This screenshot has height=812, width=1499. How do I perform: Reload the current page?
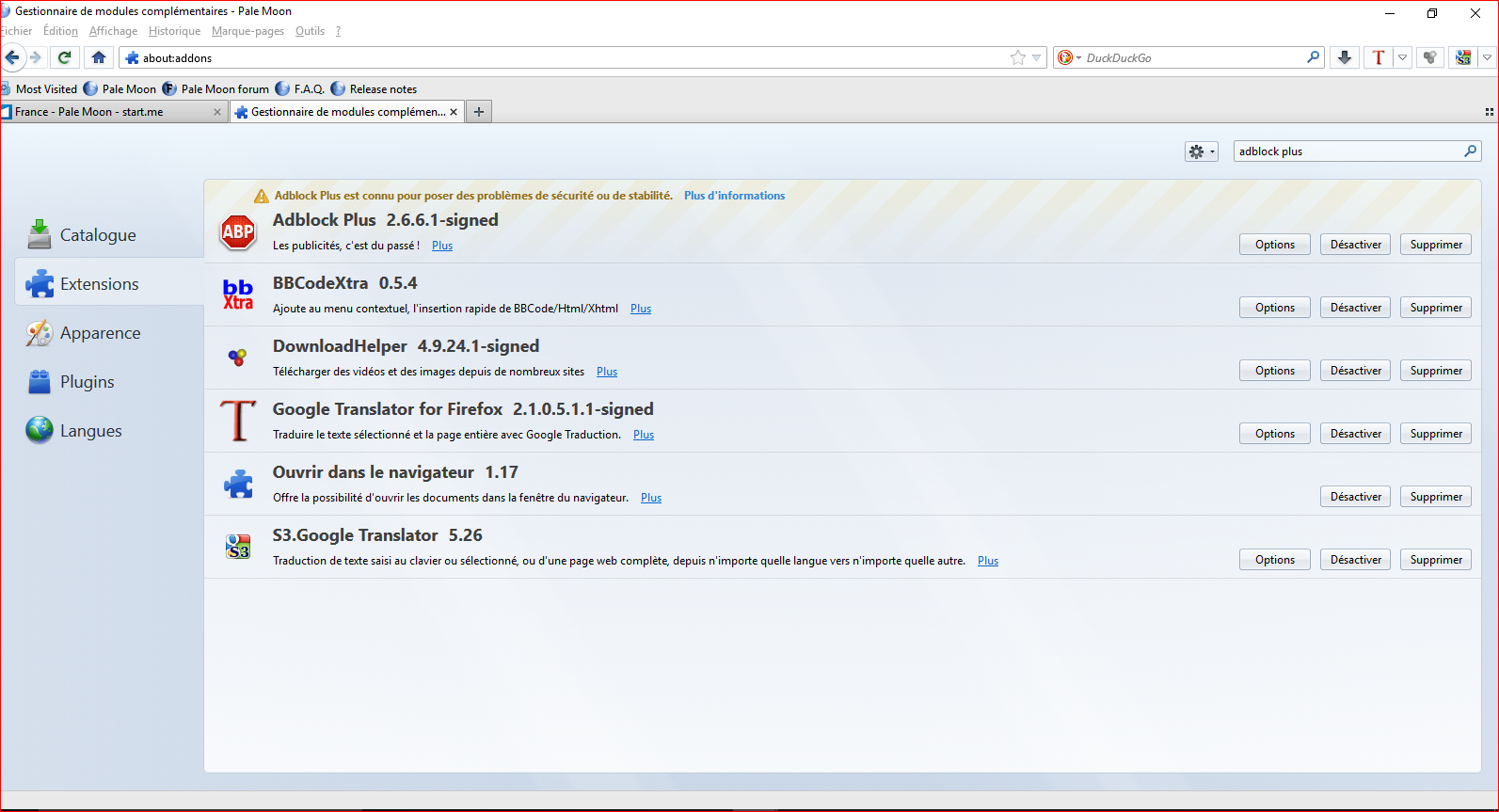point(65,57)
